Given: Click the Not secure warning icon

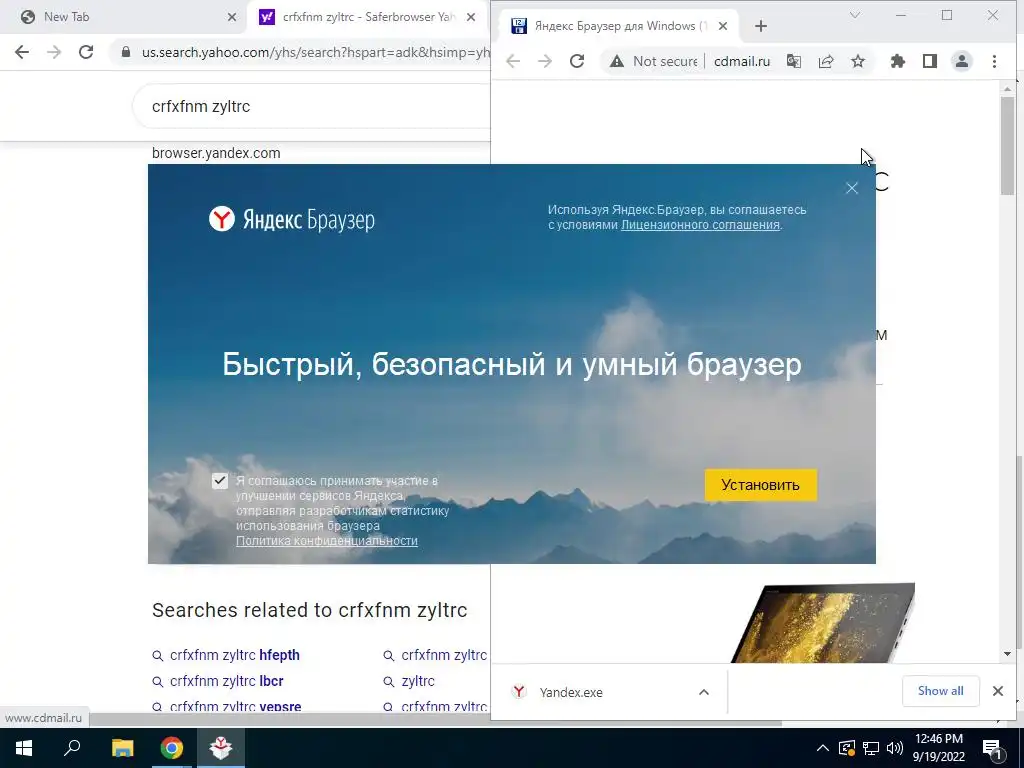Looking at the screenshot, I should pyautogui.click(x=616, y=61).
